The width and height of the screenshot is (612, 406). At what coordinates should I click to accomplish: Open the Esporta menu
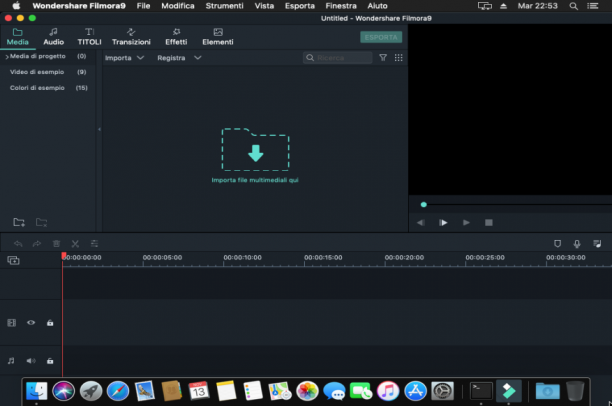click(300, 6)
